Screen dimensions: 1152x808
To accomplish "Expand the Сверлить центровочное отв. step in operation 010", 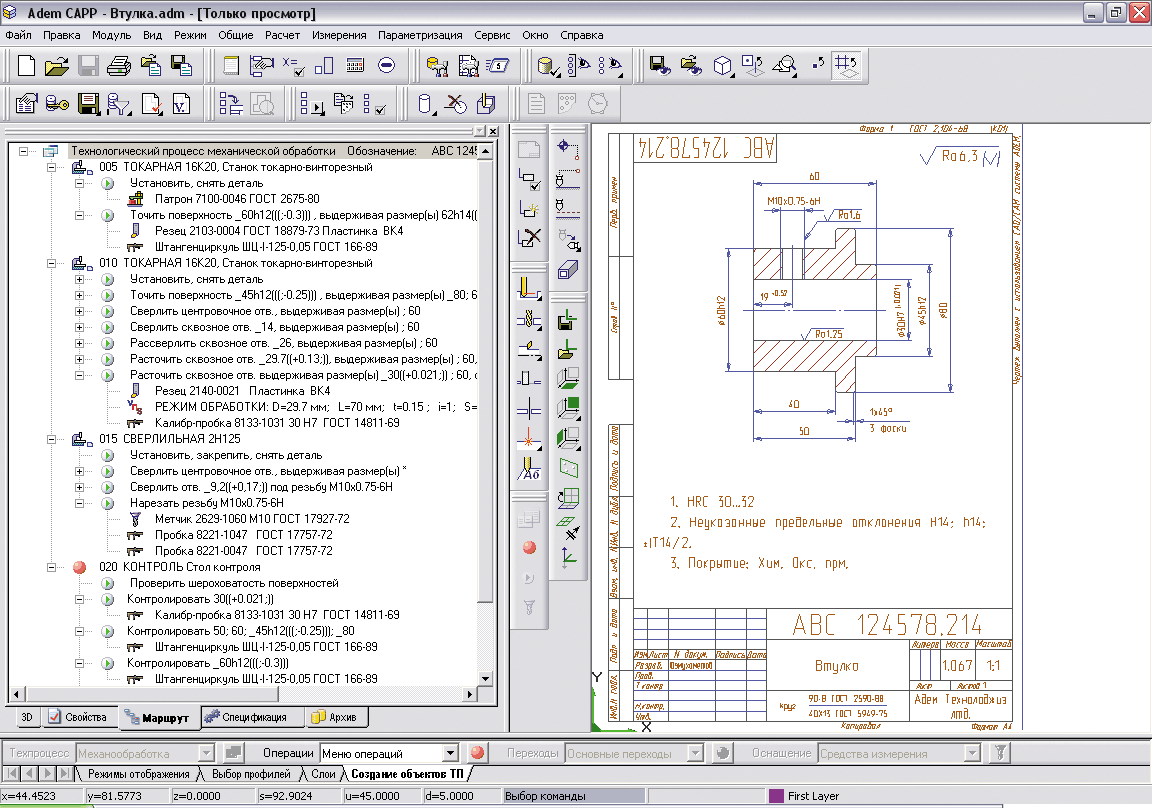I will [80, 311].
